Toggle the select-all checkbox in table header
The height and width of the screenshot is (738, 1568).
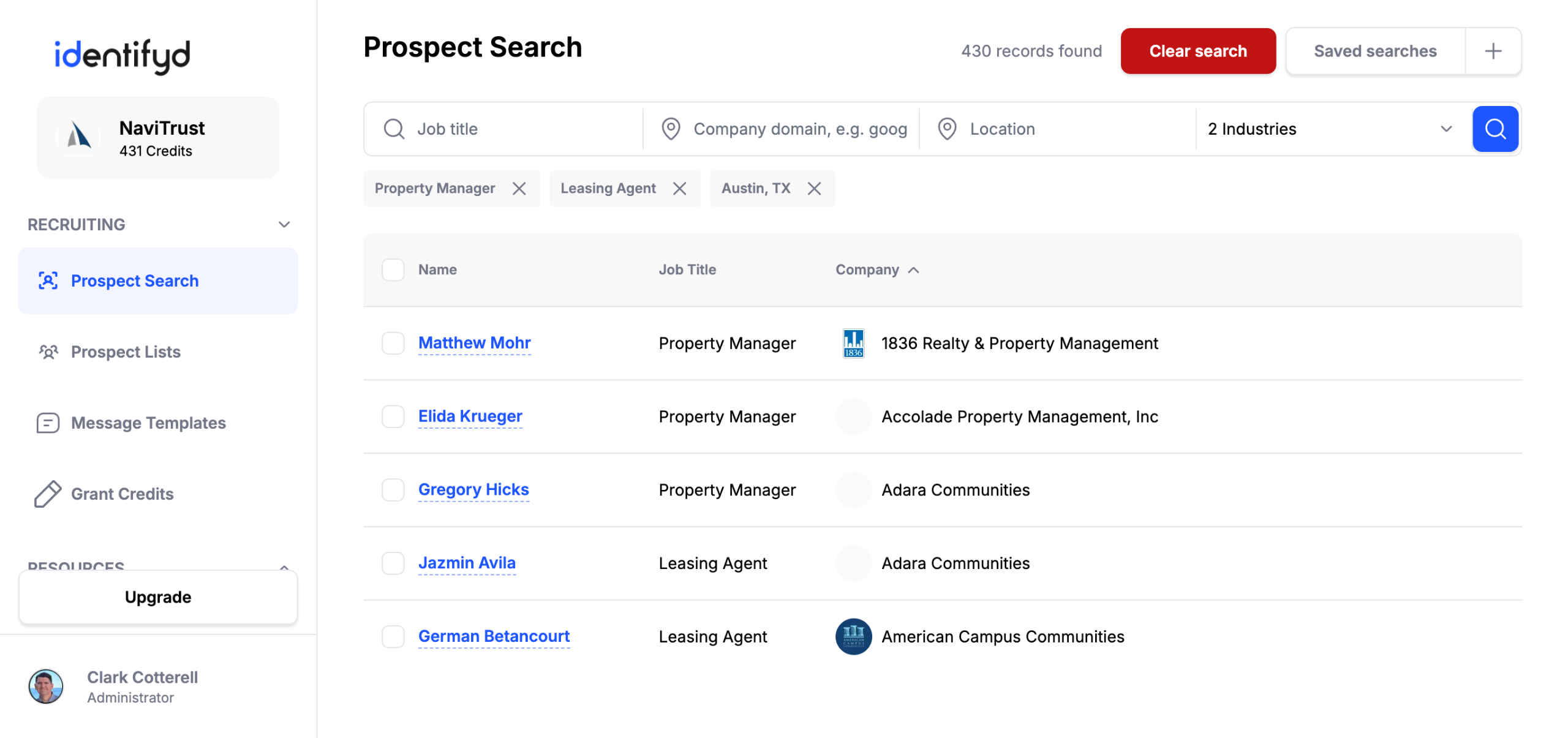[393, 269]
